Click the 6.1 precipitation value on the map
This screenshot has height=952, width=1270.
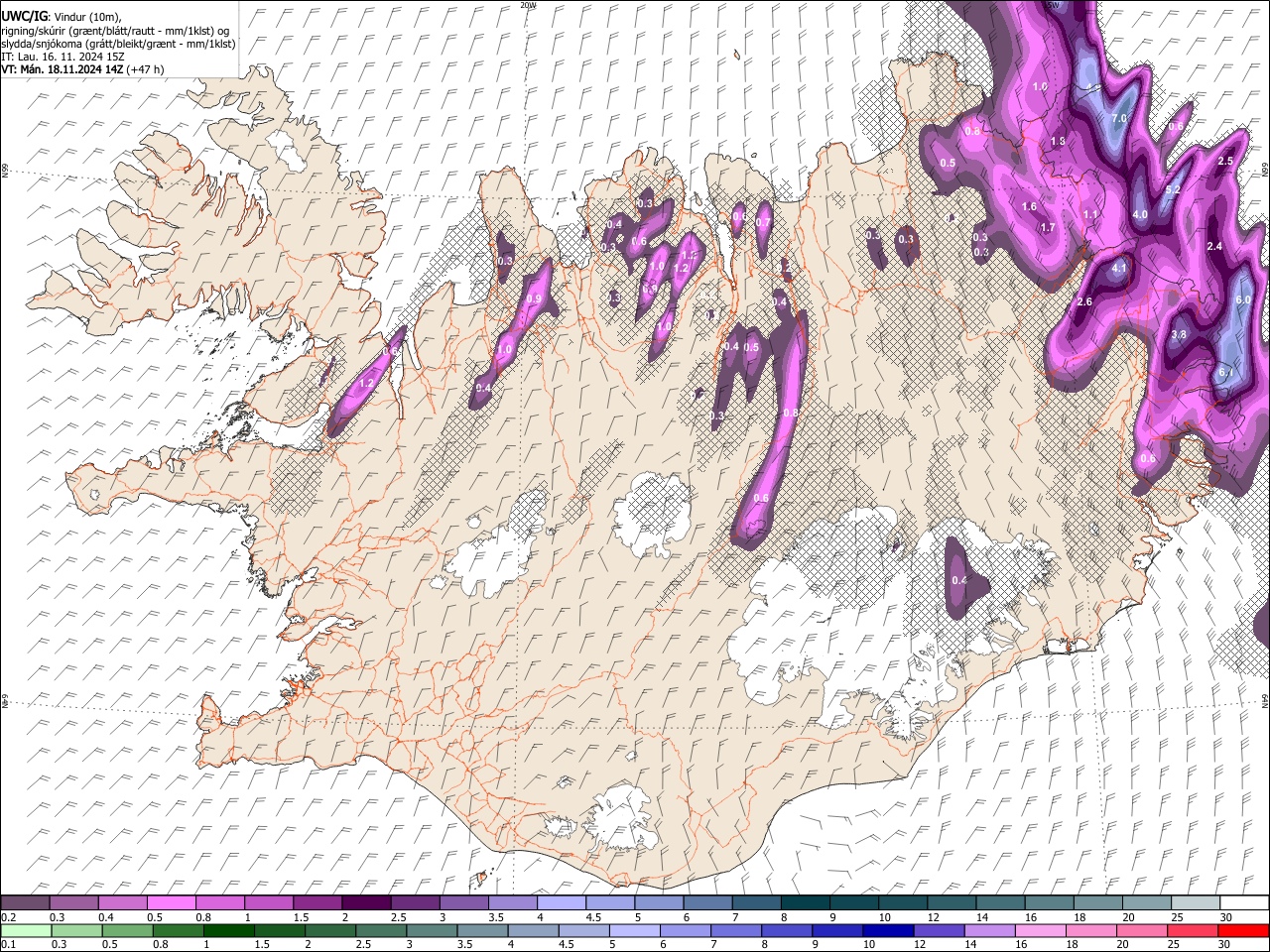tap(1224, 372)
